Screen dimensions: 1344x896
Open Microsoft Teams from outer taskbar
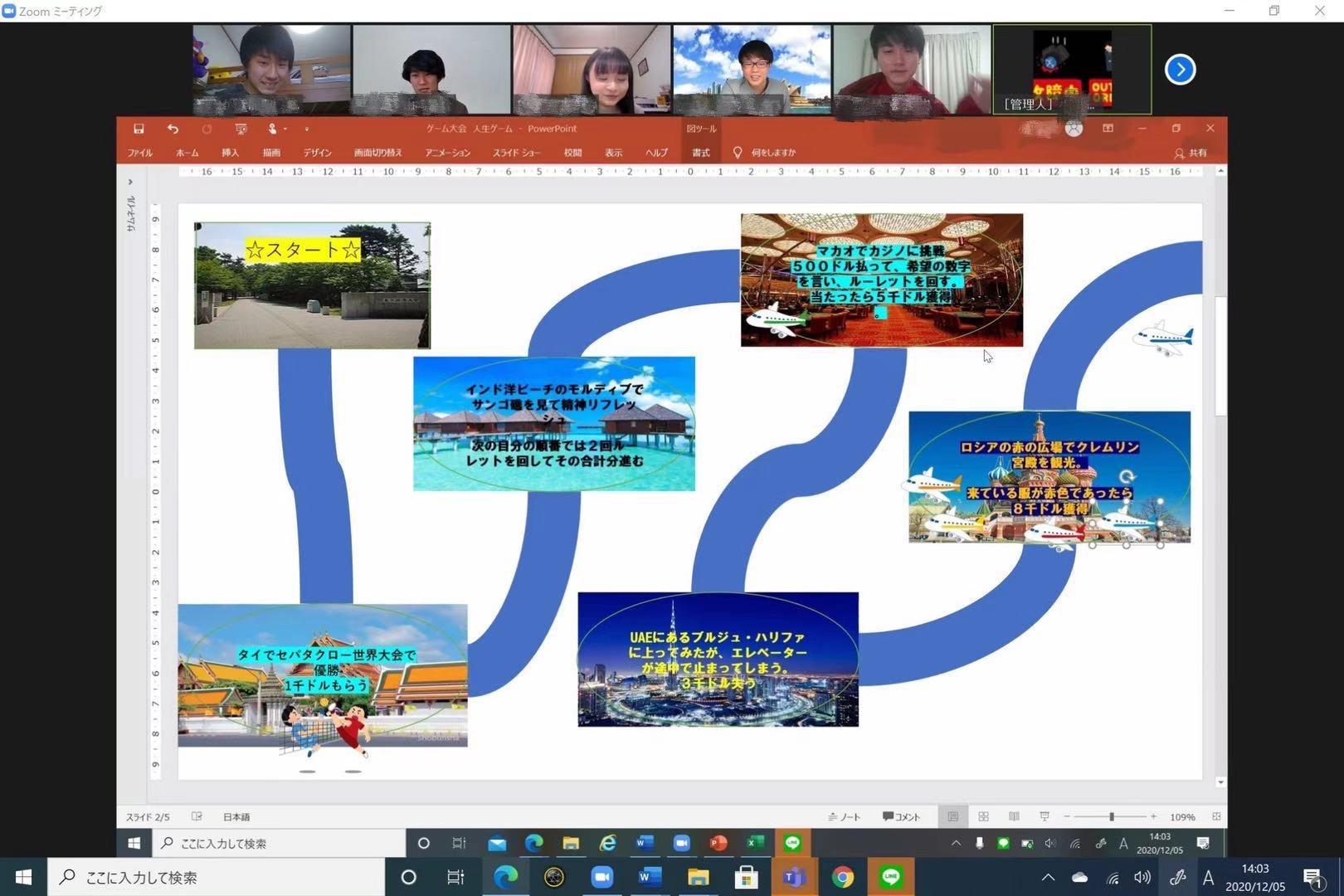point(794,877)
